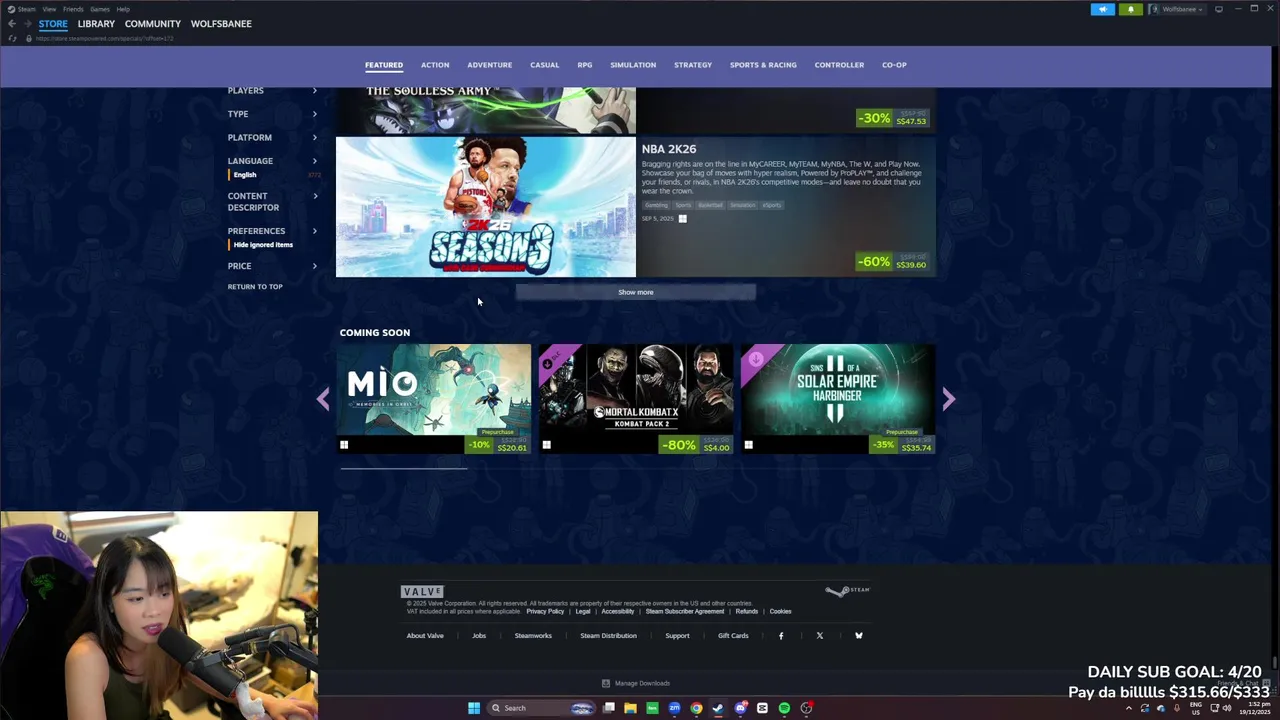Open the MIO Memories in Orbit thumbnail
The width and height of the screenshot is (1280, 720).
(x=434, y=390)
